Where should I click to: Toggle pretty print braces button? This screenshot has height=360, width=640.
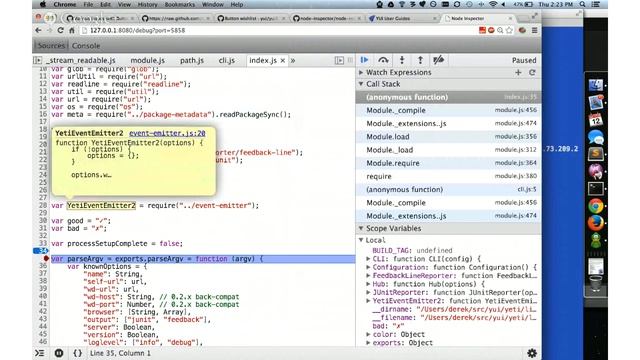coord(78,353)
